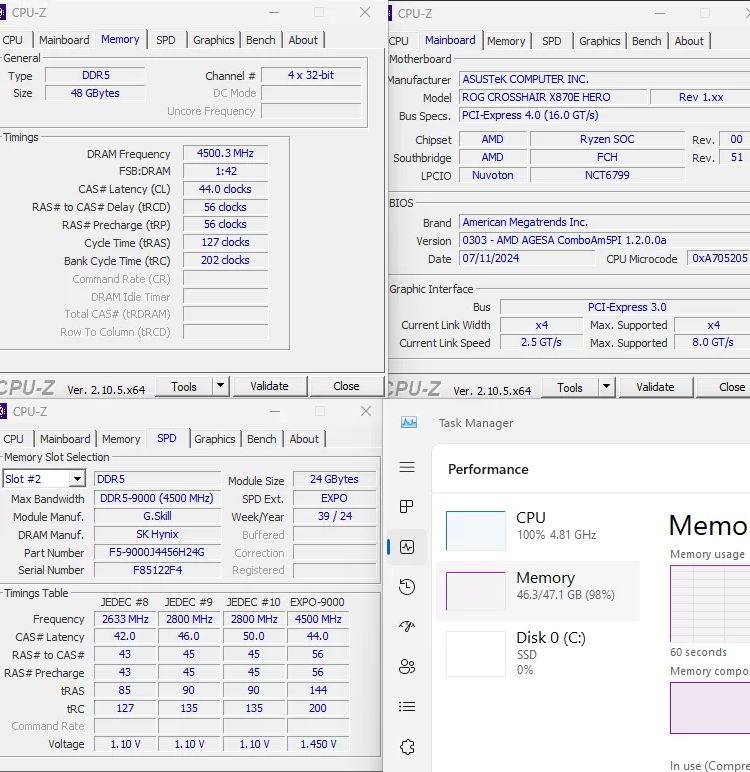Screen dimensions: 750x772
Task: Open Mainboard tab in SPD window
Action: 65,439
